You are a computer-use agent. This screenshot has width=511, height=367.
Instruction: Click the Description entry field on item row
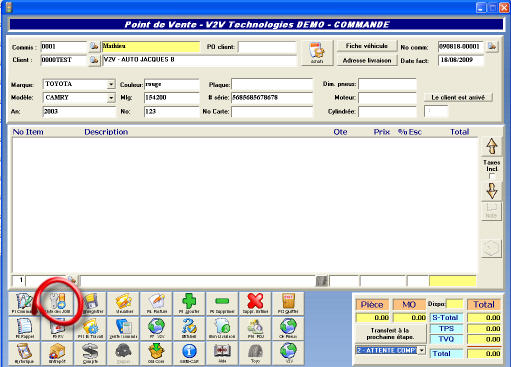coord(197,281)
